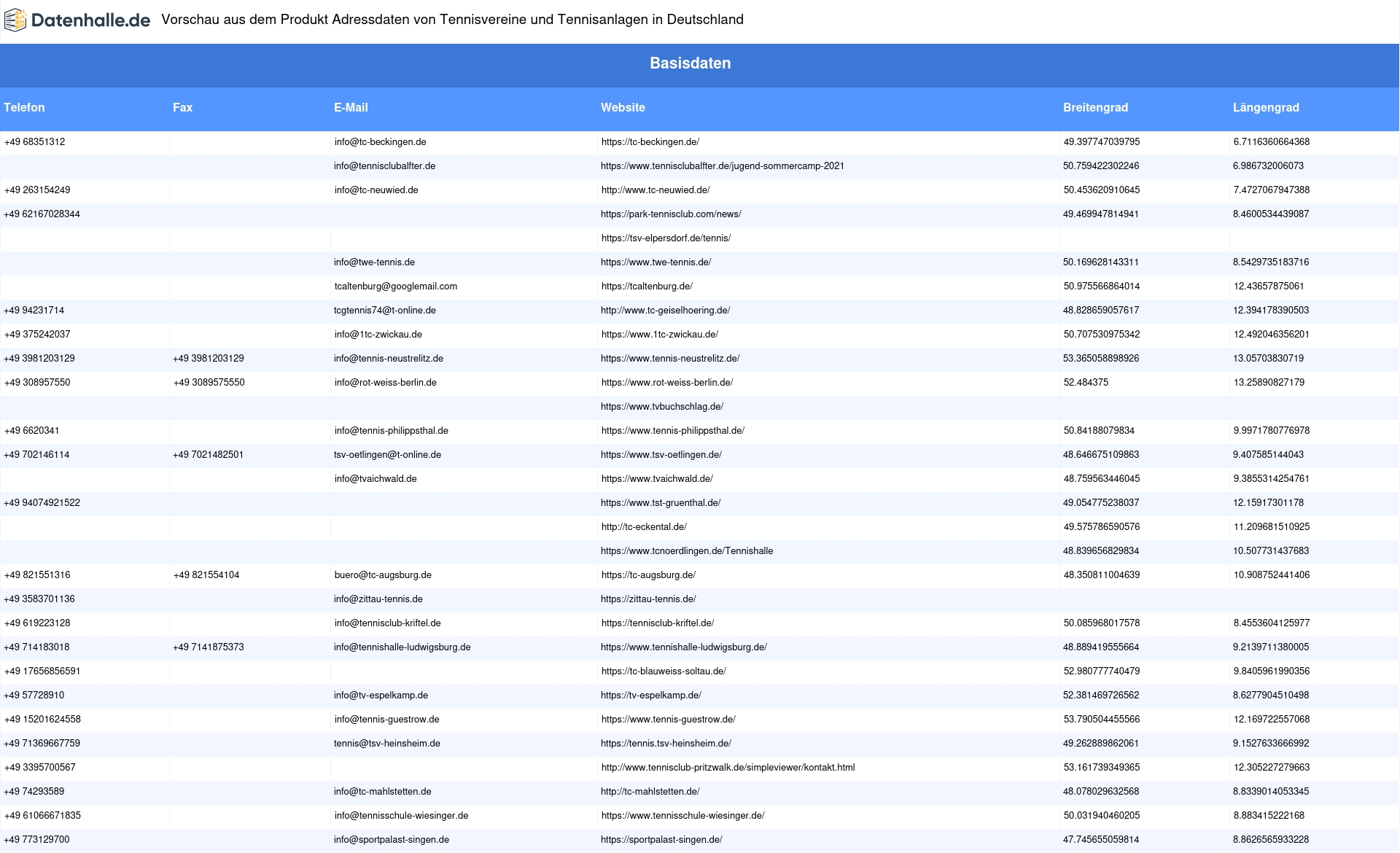Select email tcgtennis74@t-online.de
Viewport: 1400px width, 853px height.
(x=385, y=311)
